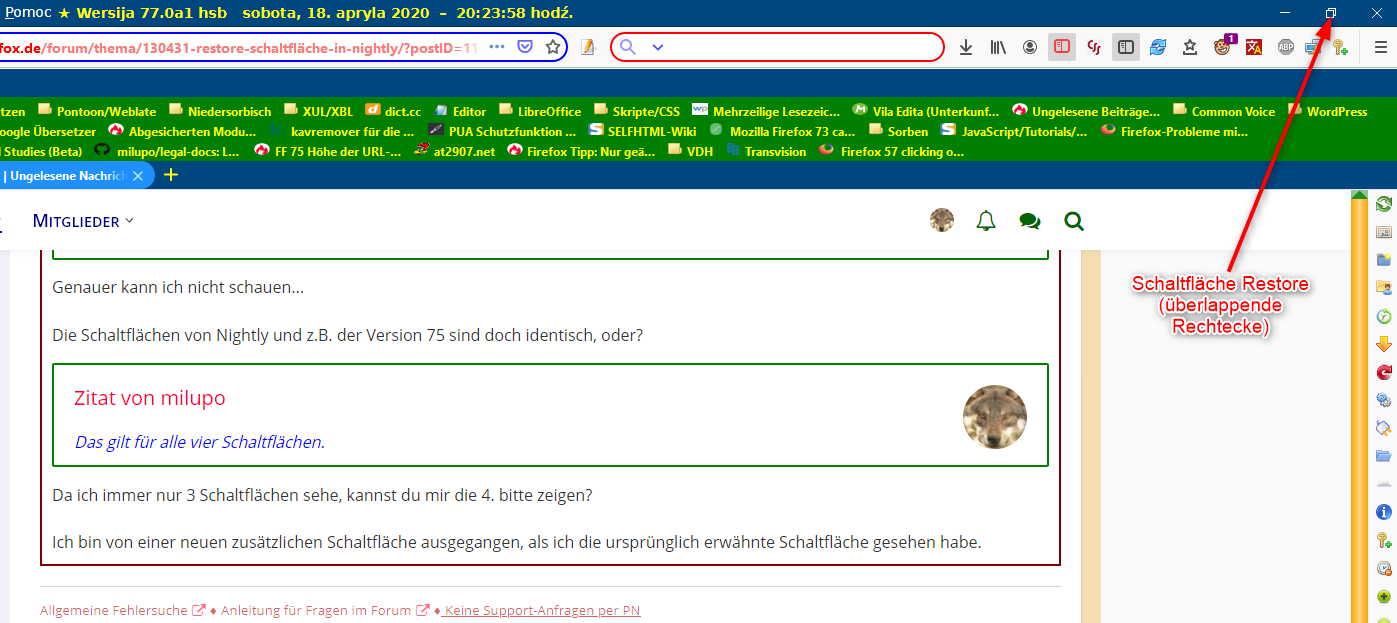Image resolution: width=1397 pixels, height=623 pixels.
Task: Bookmark this page with star icon
Action: pyautogui.click(x=553, y=47)
